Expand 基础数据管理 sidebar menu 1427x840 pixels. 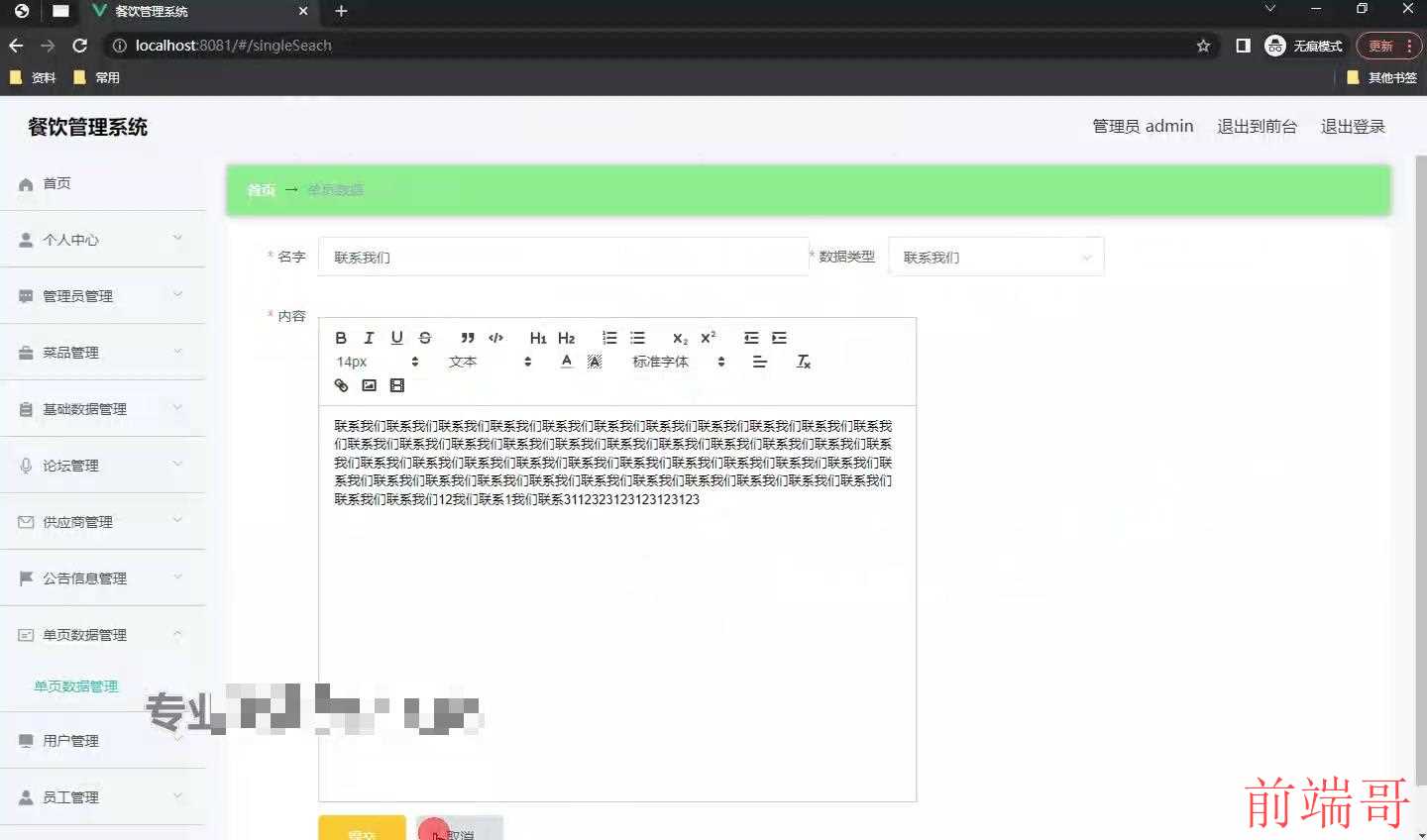click(x=103, y=409)
